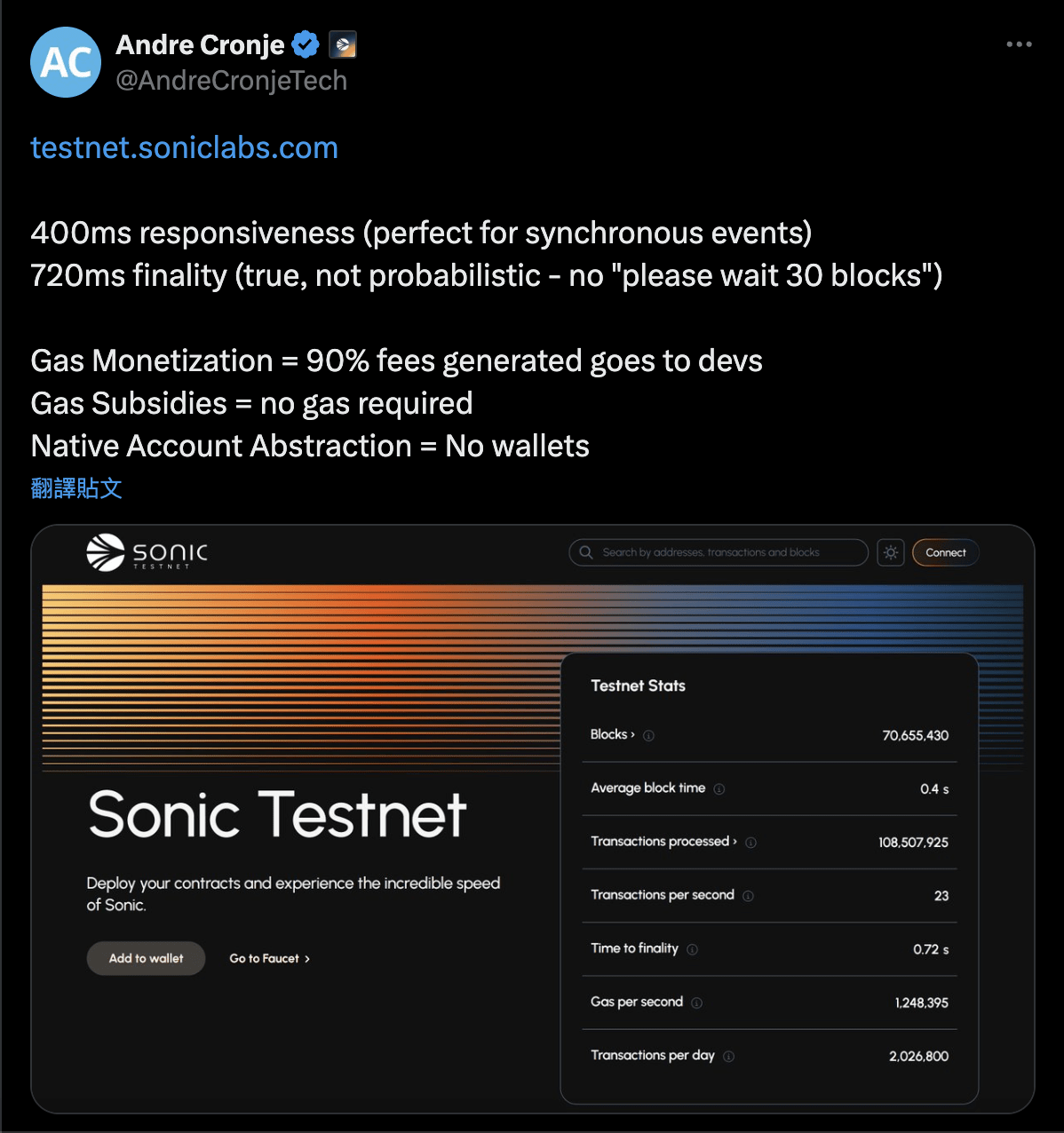This screenshot has height=1133, width=1064.
Task: Expand the Transactions processed entry
Action: (x=735, y=842)
